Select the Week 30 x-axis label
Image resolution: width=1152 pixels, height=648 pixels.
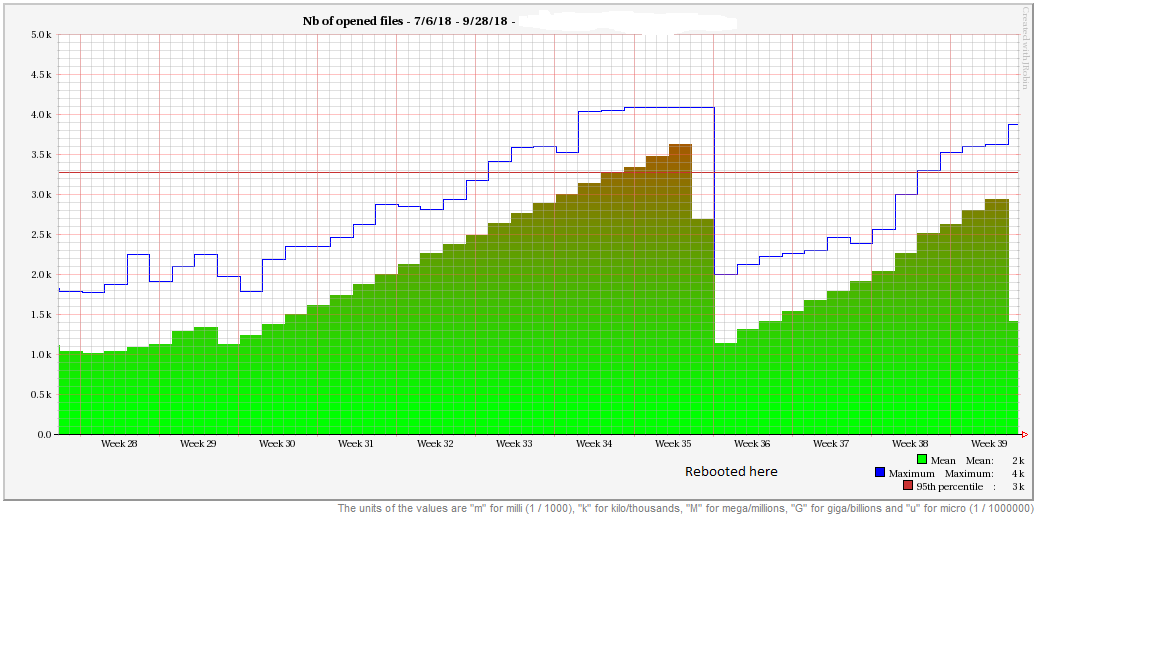coord(277,443)
